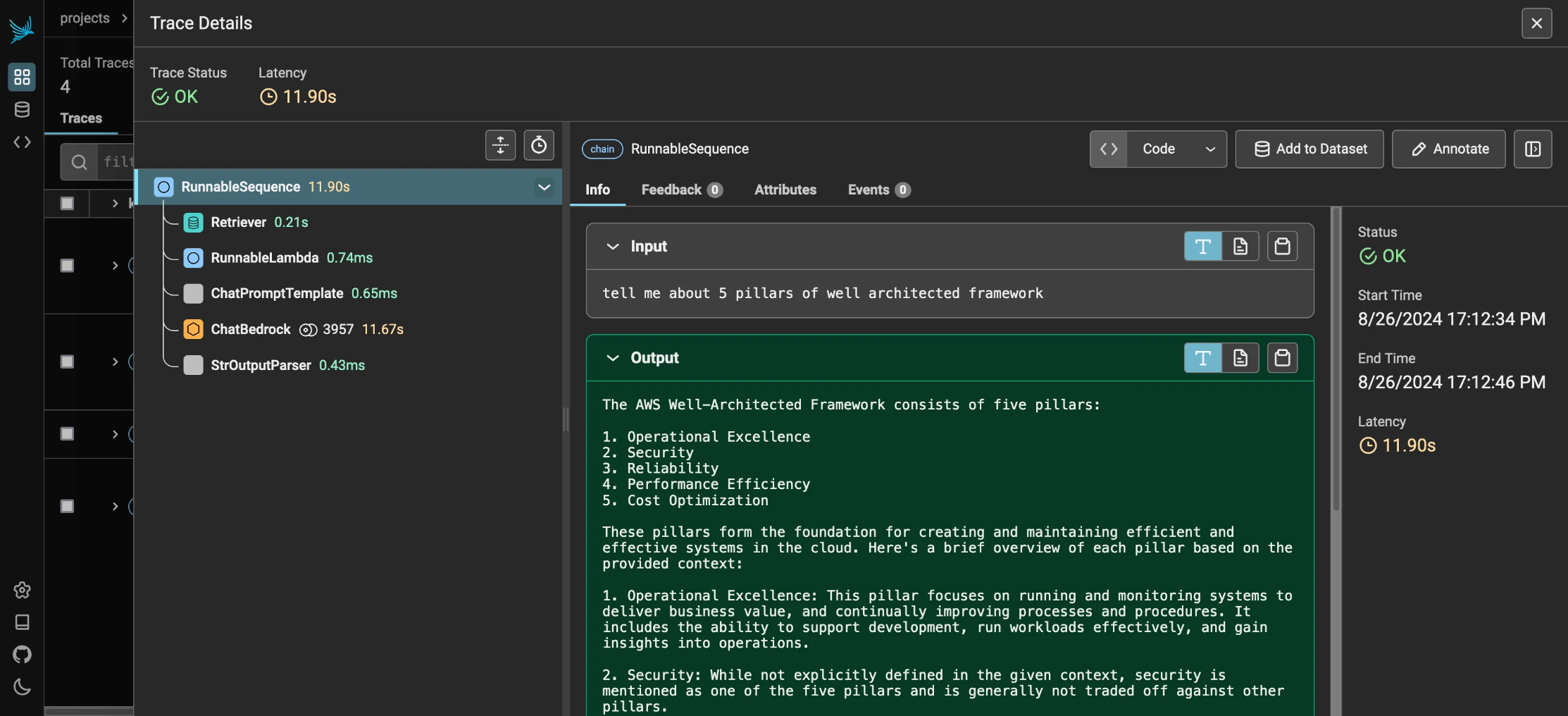Image resolution: width=1568 pixels, height=716 pixels.
Task: Click the StrOutputParser gray span icon
Action: pyautogui.click(x=193, y=365)
